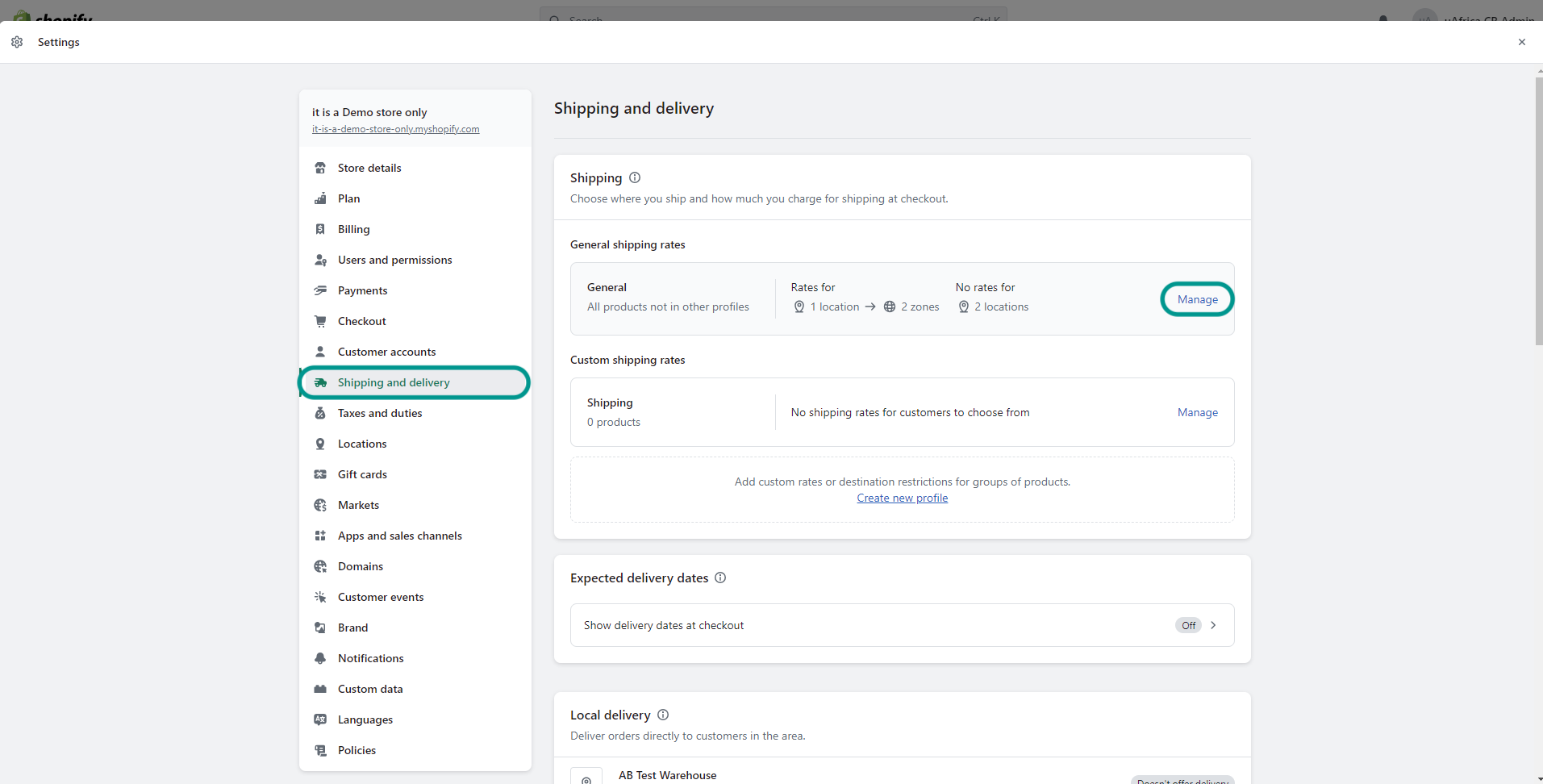Open Taxes and duties settings
Screen dimensions: 1543x784
pos(380,413)
